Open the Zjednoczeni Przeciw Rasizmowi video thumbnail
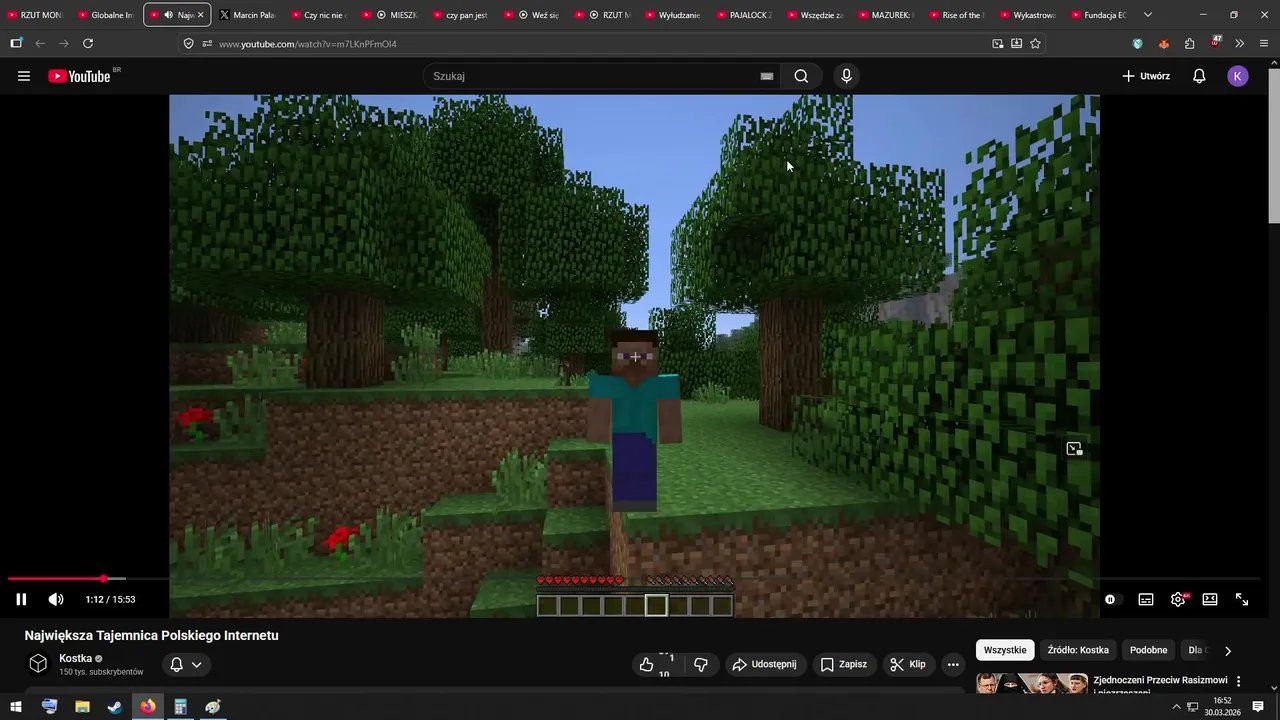This screenshot has width=1280, height=720. pyautogui.click(x=1032, y=683)
